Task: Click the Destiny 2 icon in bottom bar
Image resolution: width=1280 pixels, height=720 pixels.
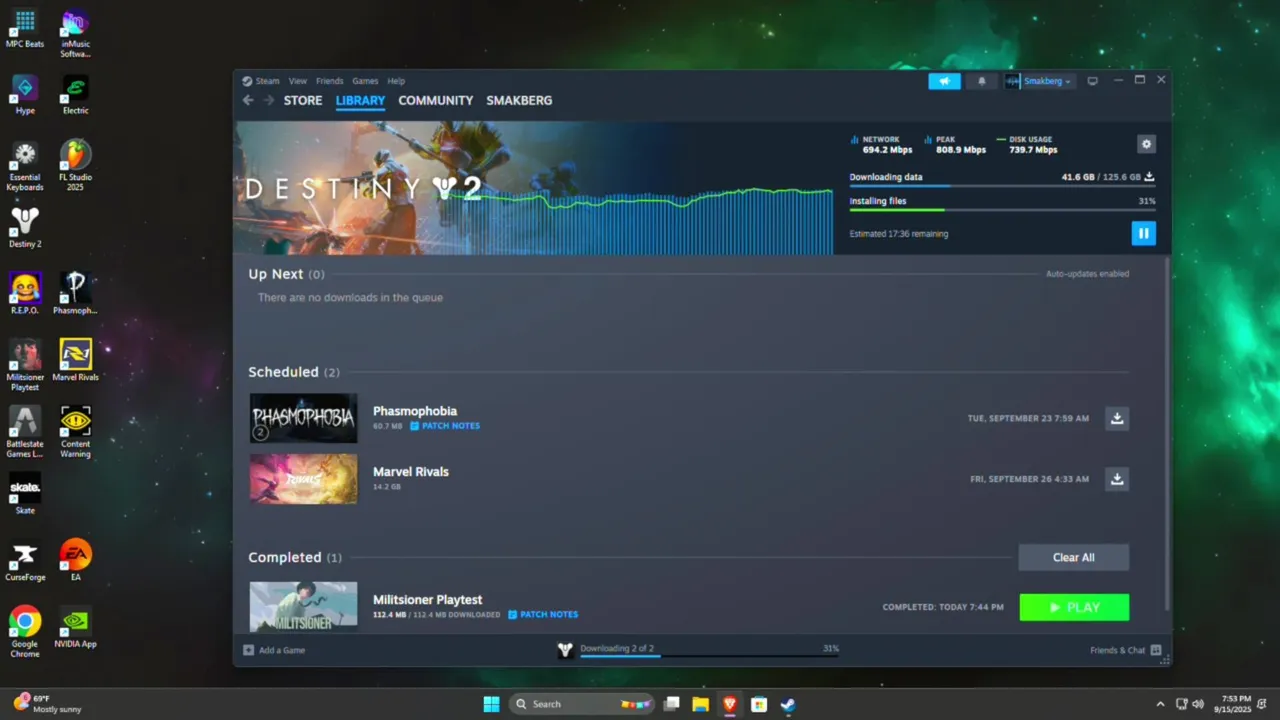Action: point(565,650)
